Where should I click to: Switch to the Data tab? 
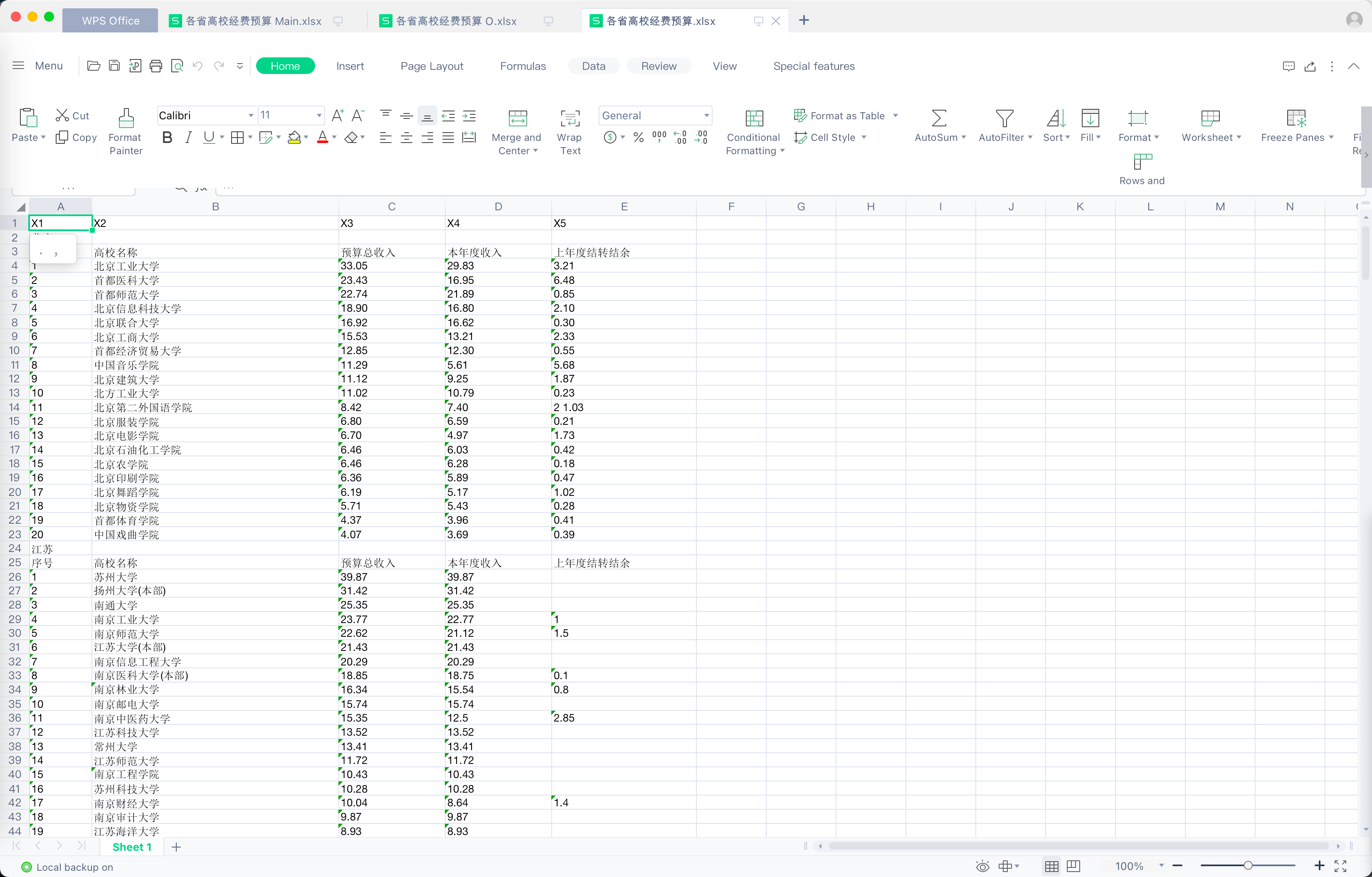[594, 66]
